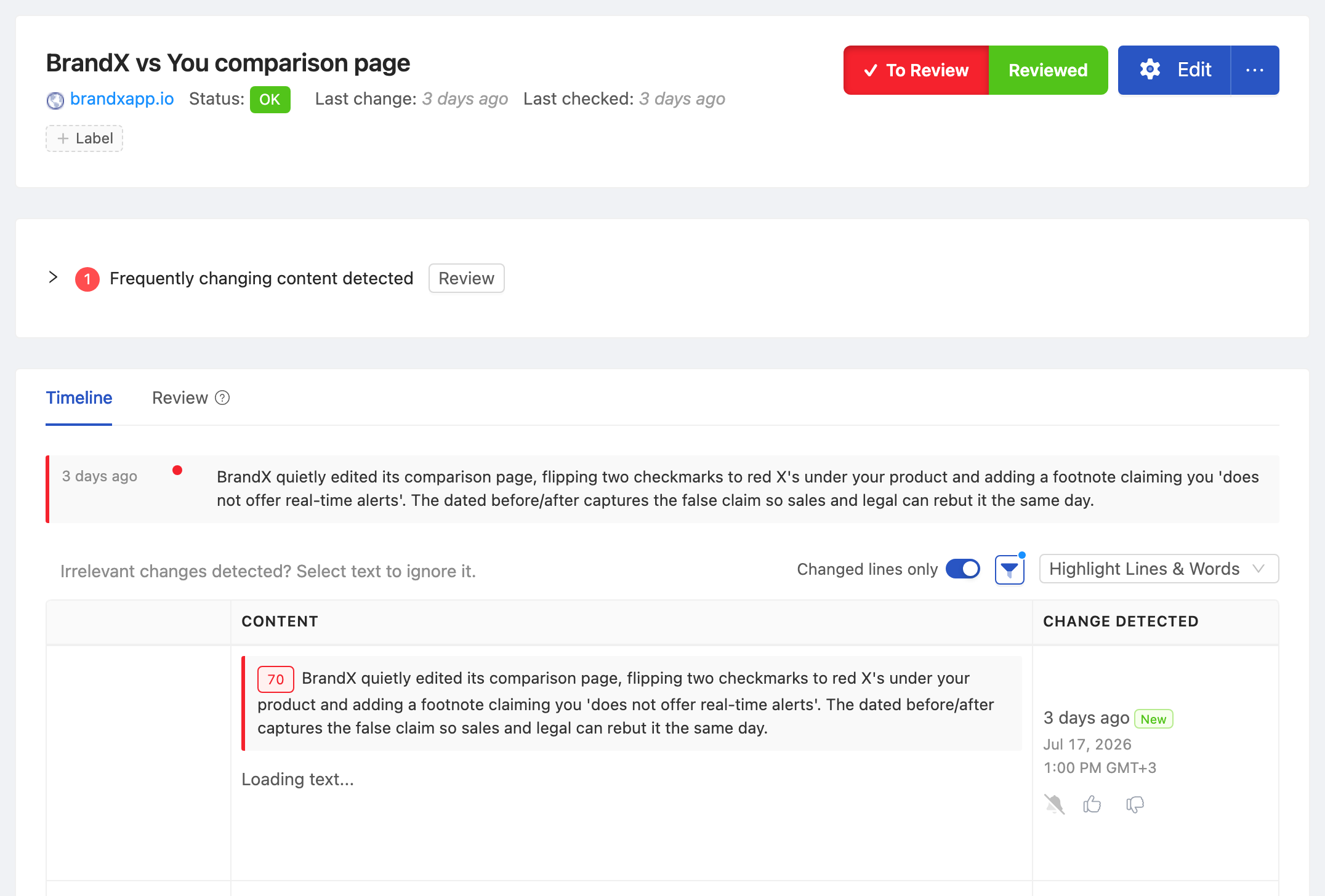Click the Review tab help icon
The width and height of the screenshot is (1325, 896).
click(222, 398)
